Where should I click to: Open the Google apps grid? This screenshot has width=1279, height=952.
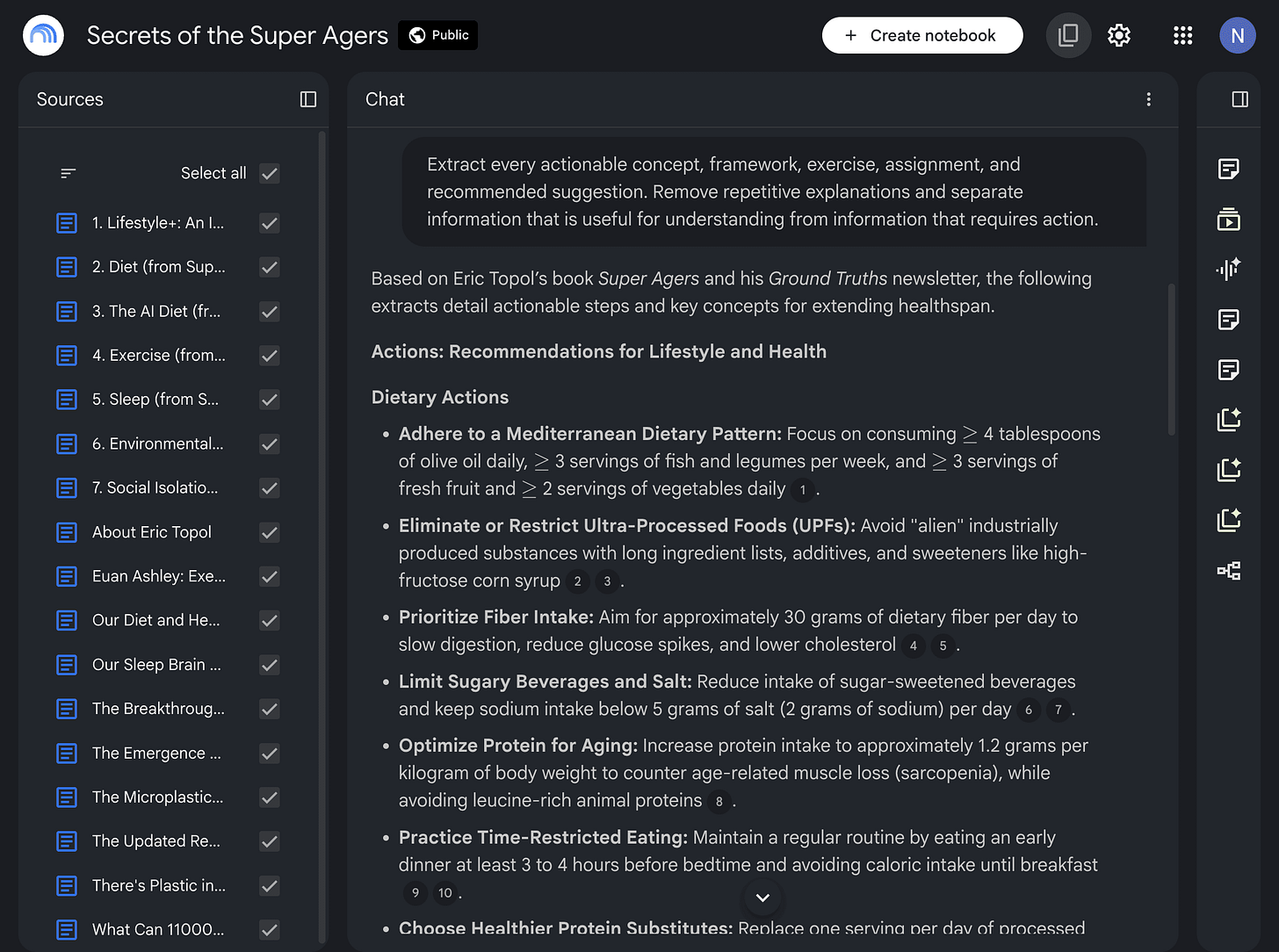pyautogui.click(x=1182, y=35)
